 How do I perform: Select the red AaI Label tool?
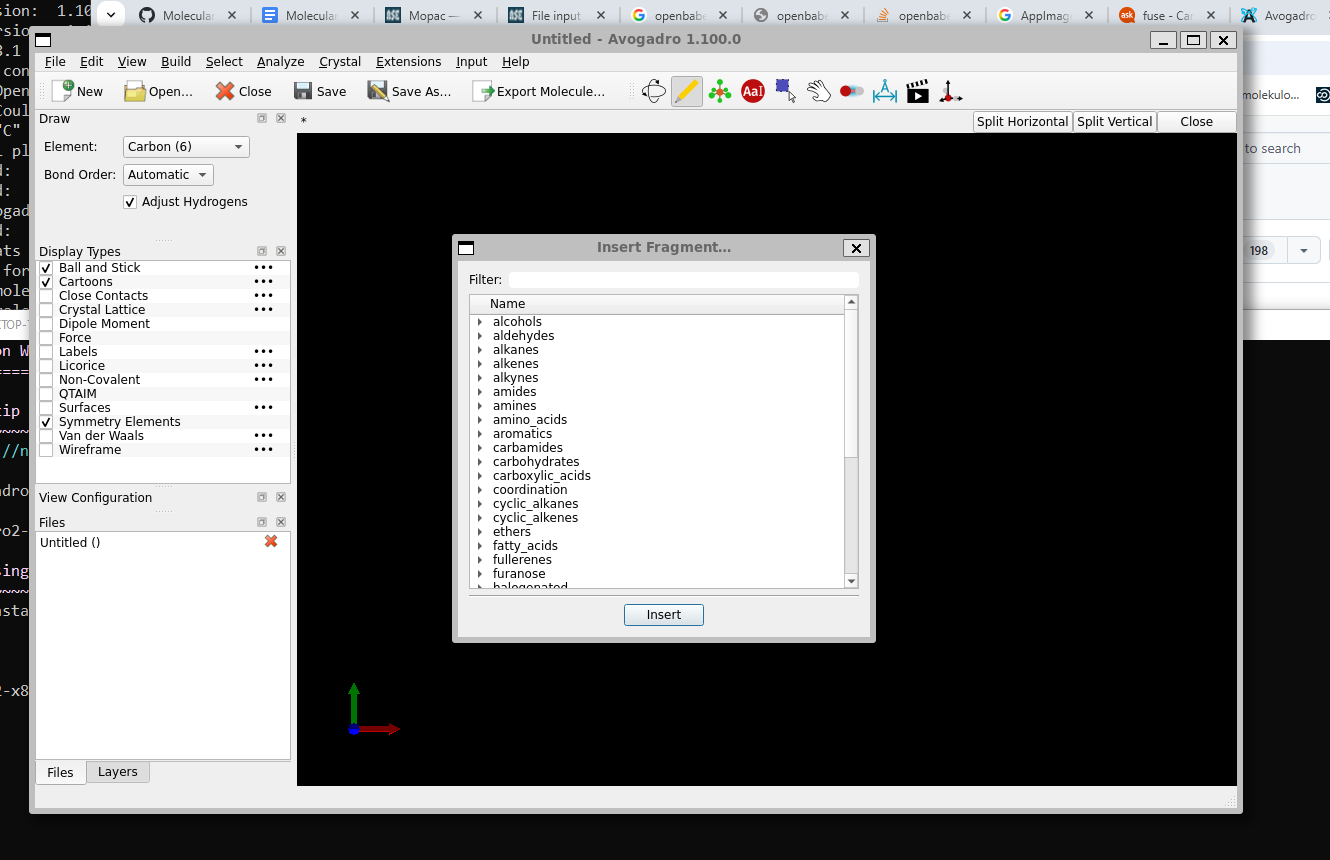tap(753, 91)
